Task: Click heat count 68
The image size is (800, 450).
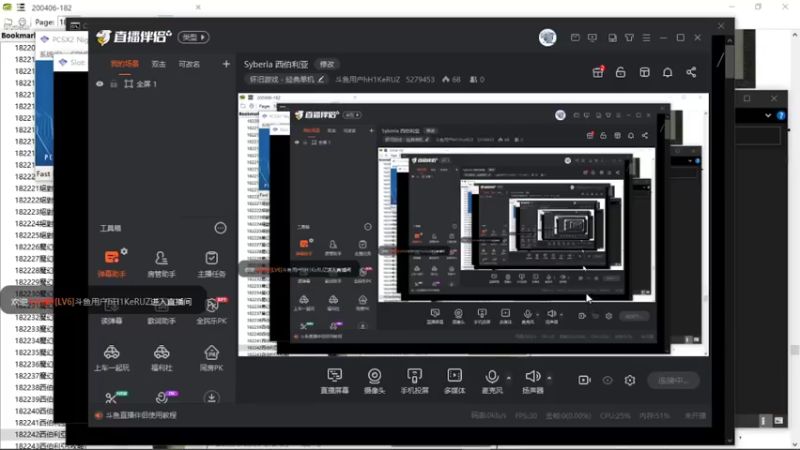Action: (x=452, y=79)
